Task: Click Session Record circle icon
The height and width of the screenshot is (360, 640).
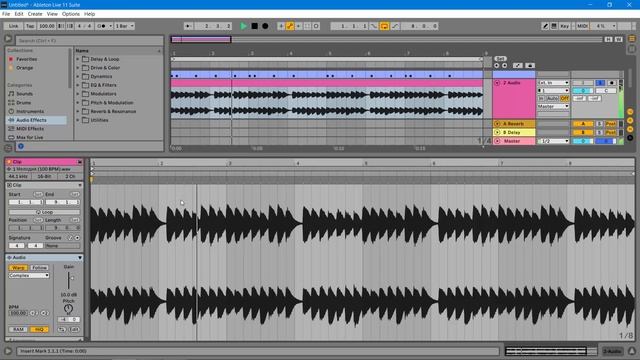Action: coord(316,26)
